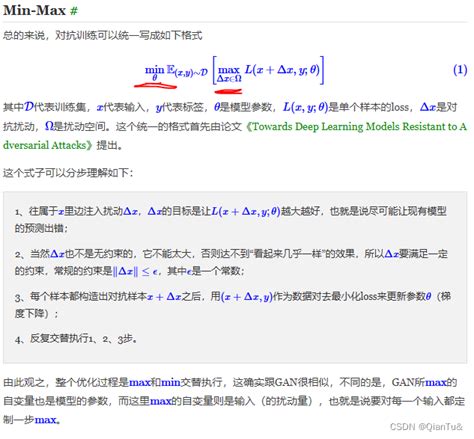Viewport: 474px width, 439px height.
Task: Click the Ω symbol in description paragraph
Action: click(49, 126)
